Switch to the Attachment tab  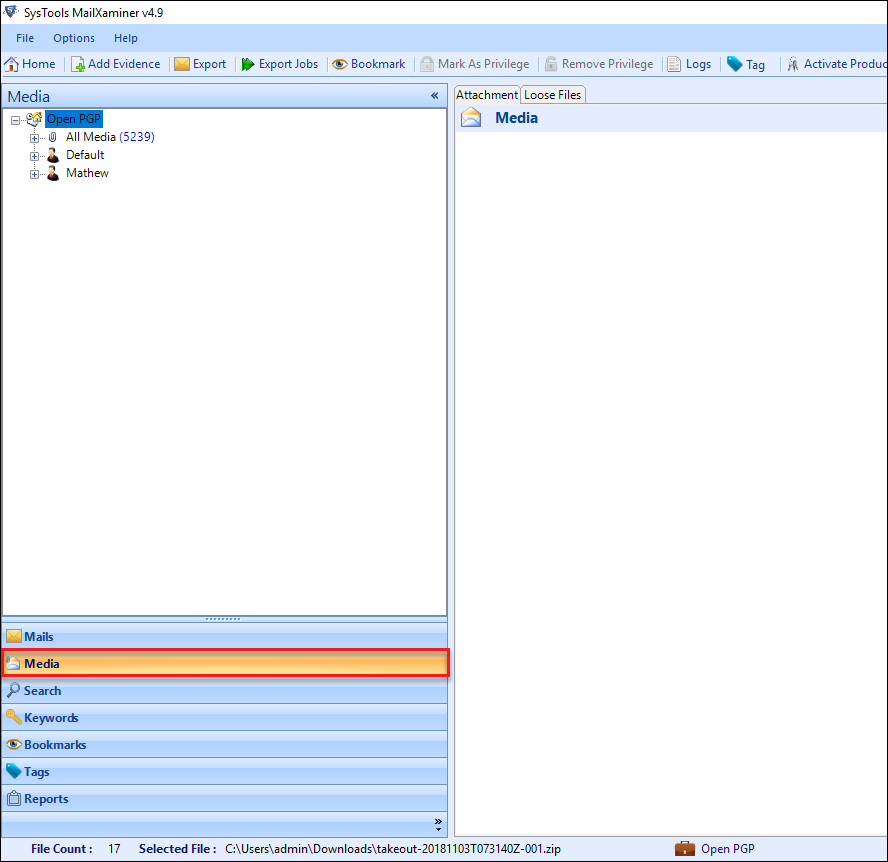coord(487,95)
